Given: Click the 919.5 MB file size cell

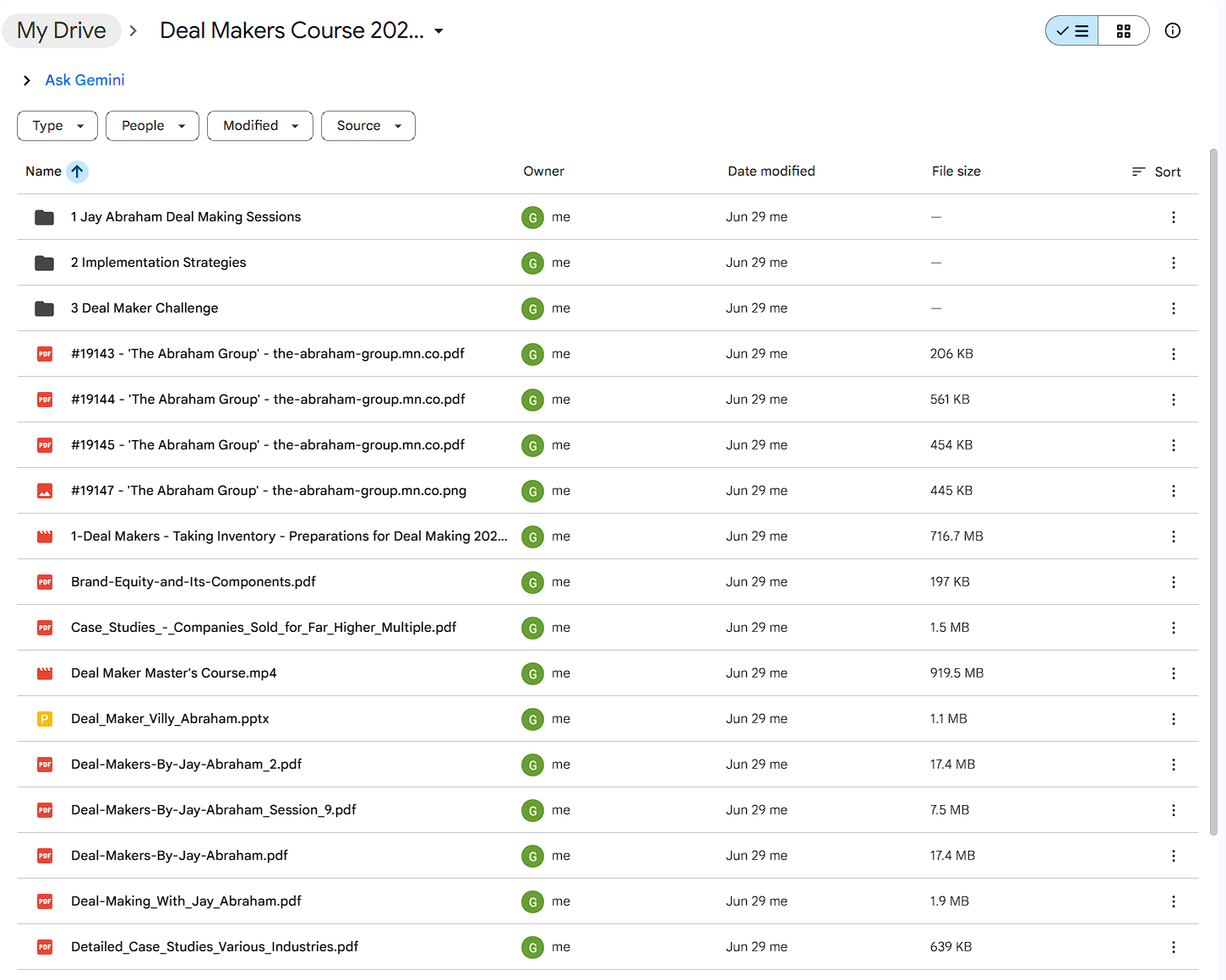Looking at the screenshot, I should pos(957,673).
